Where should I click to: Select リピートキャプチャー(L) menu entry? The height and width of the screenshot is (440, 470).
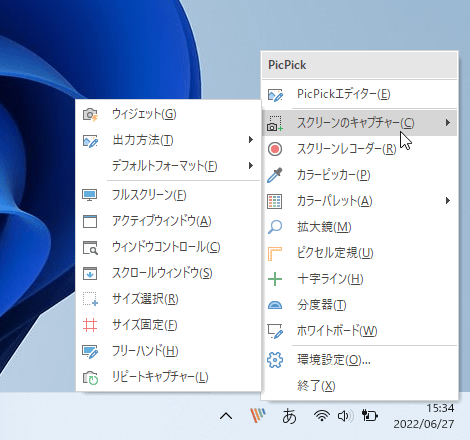[x=168, y=377]
